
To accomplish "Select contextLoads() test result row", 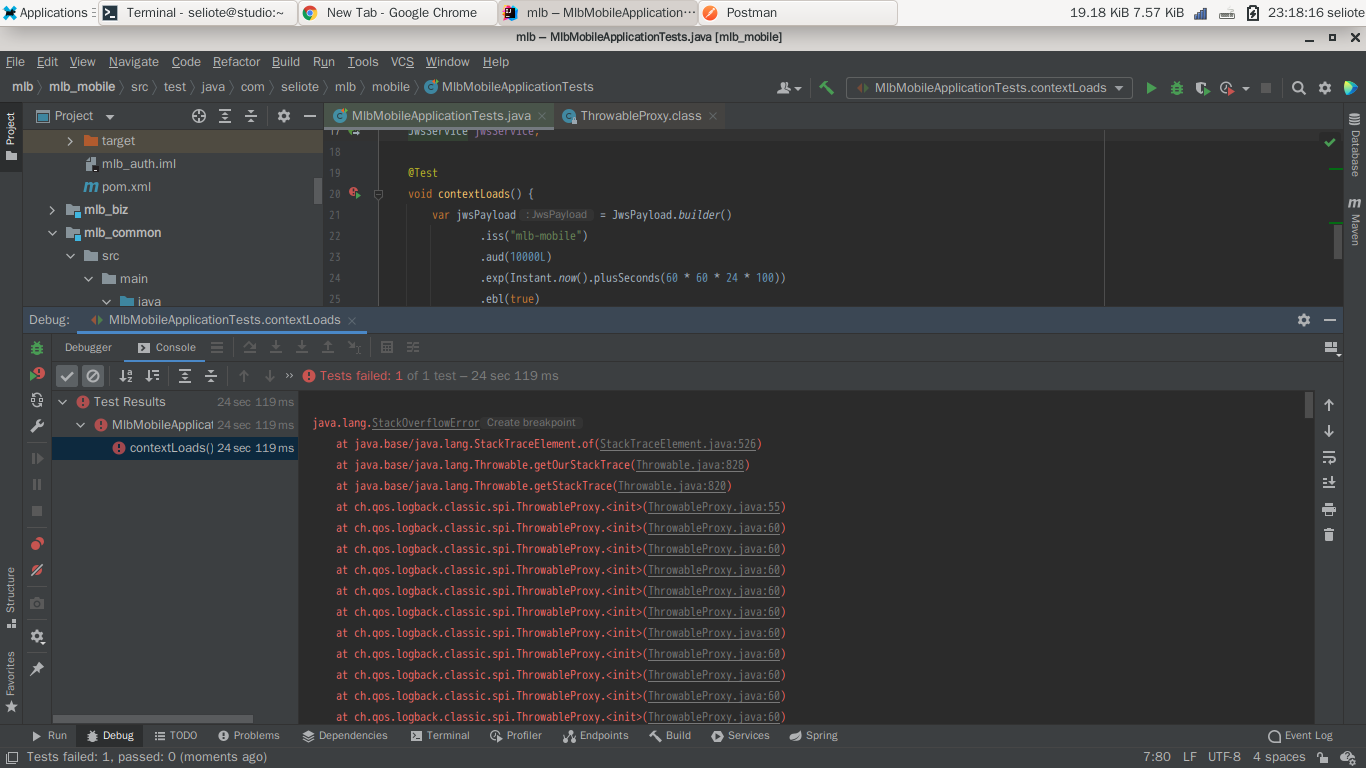I will 174,448.
